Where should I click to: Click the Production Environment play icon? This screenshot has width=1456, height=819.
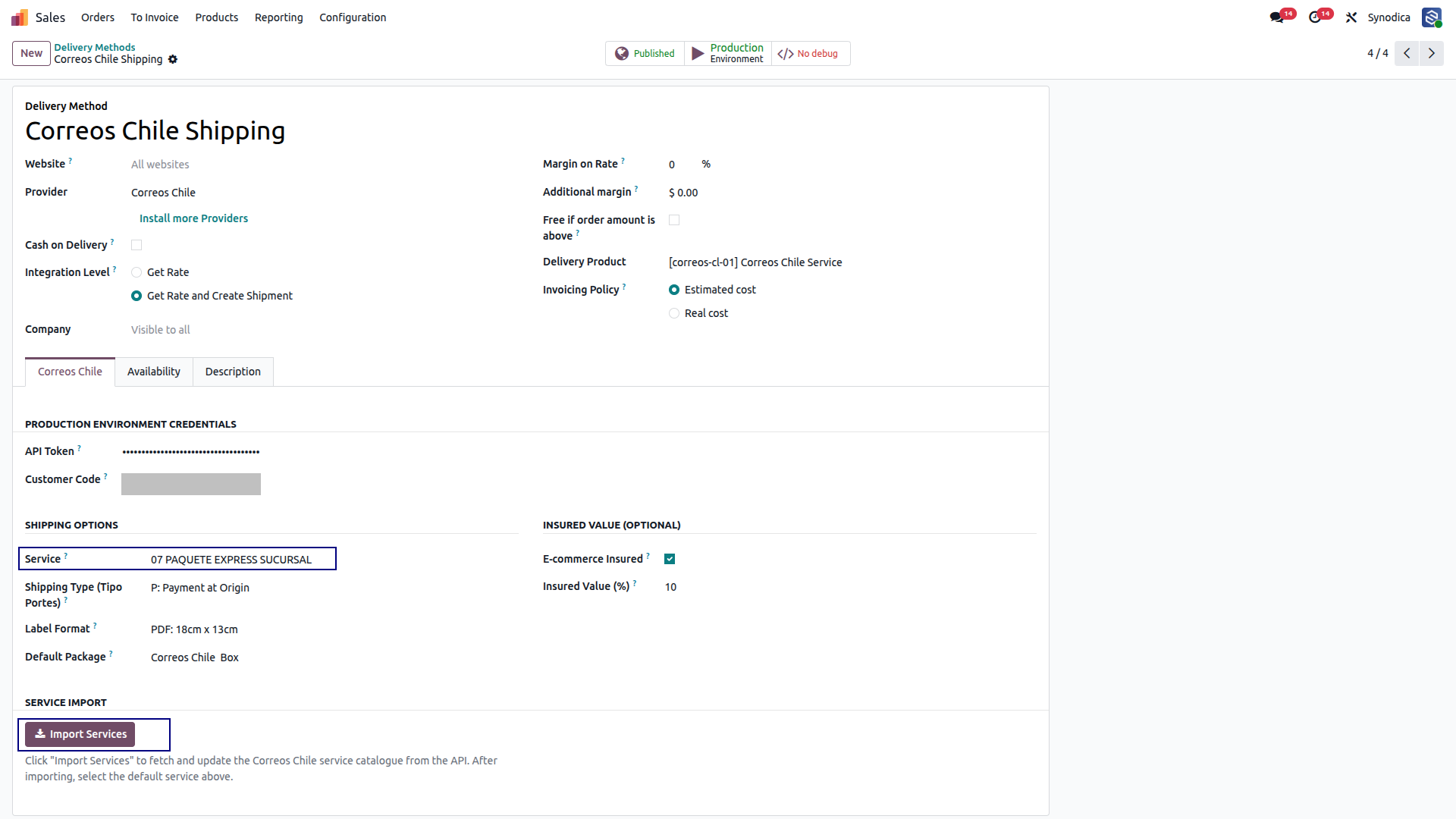click(698, 54)
